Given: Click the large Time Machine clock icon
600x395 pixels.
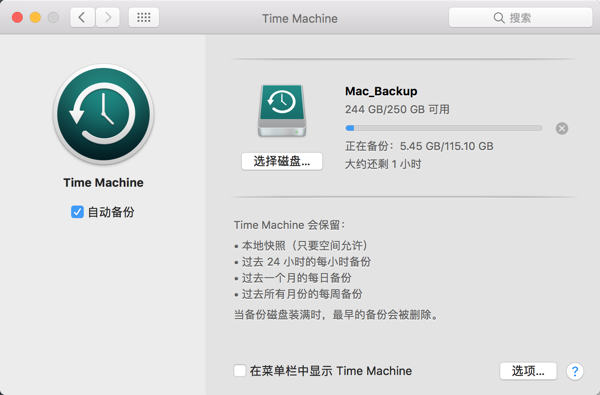Looking at the screenshot, I should pos(103,114).
